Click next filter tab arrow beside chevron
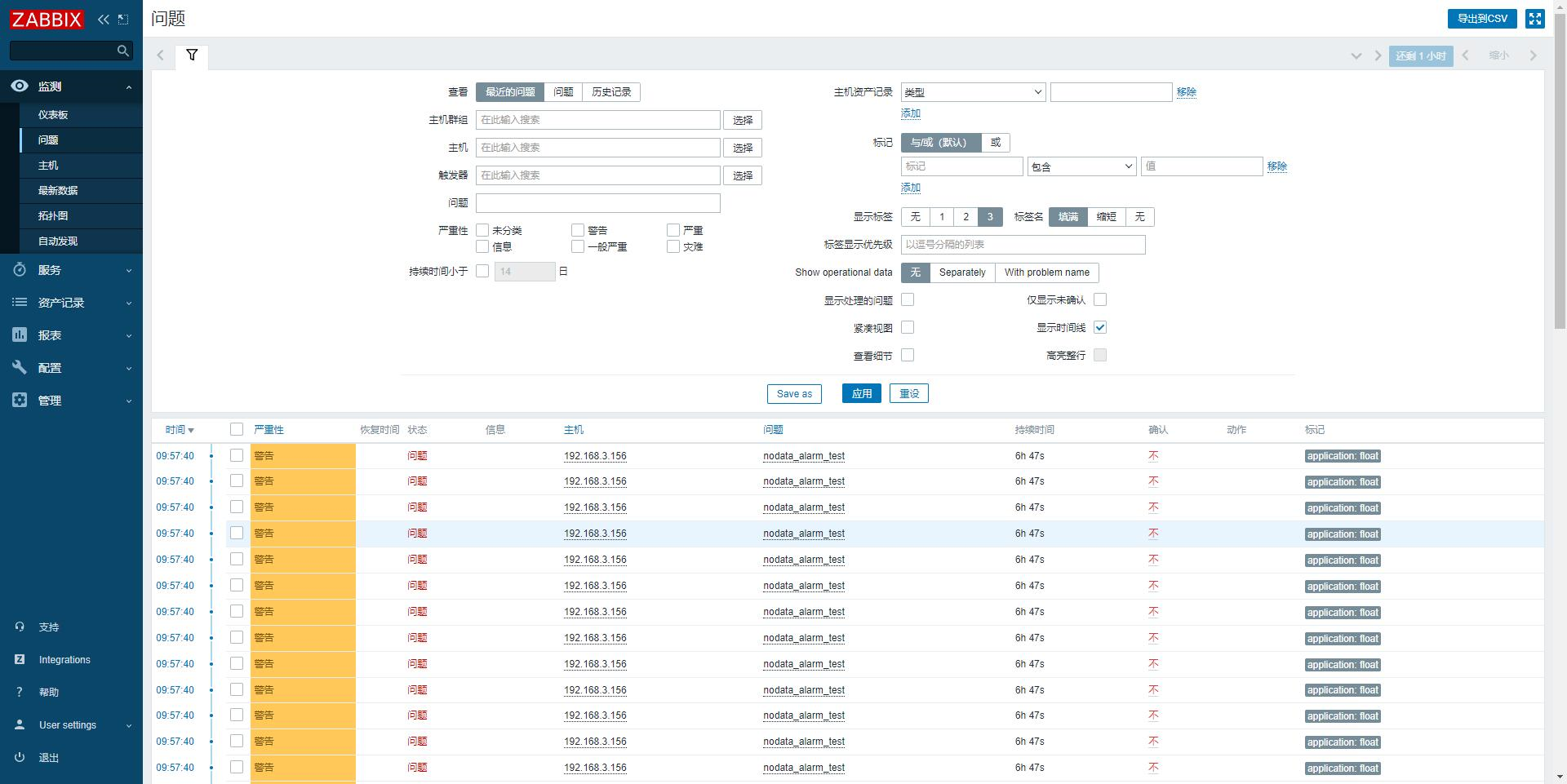The image size is (1567, 784). 1378,55
